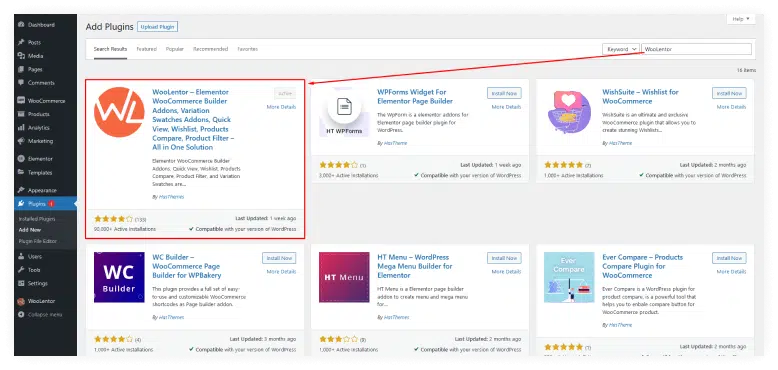Open the Plugin File Editor submenu

click(x=38, y=241)
